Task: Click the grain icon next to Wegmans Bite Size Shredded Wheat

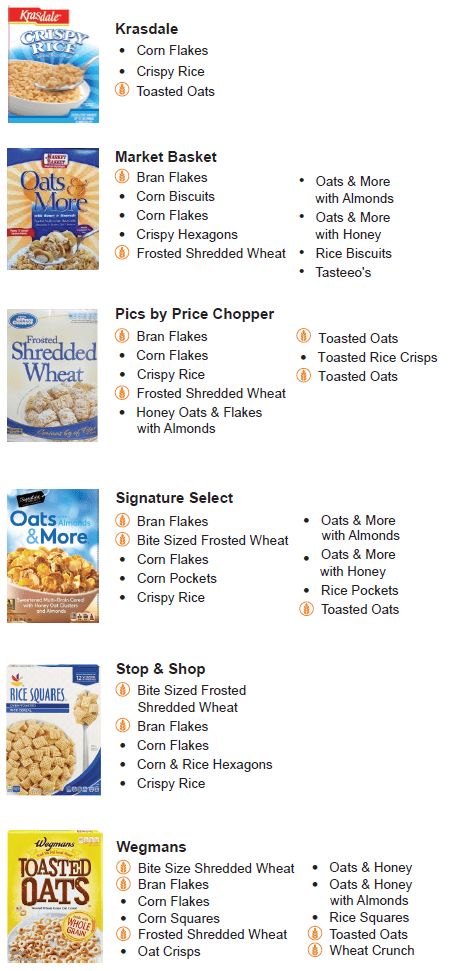Action: point(124,868)
